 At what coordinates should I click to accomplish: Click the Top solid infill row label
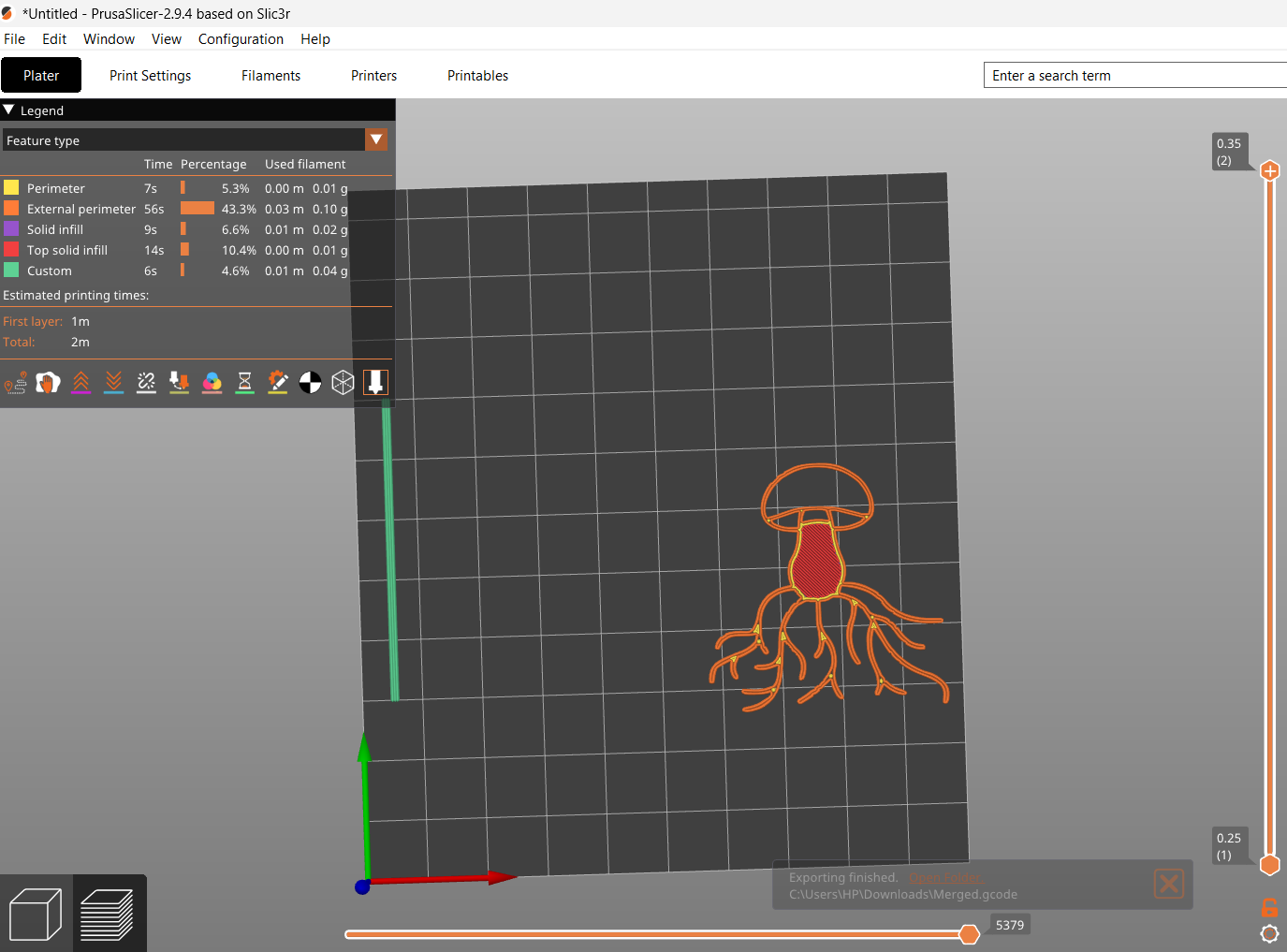(67, 250)
